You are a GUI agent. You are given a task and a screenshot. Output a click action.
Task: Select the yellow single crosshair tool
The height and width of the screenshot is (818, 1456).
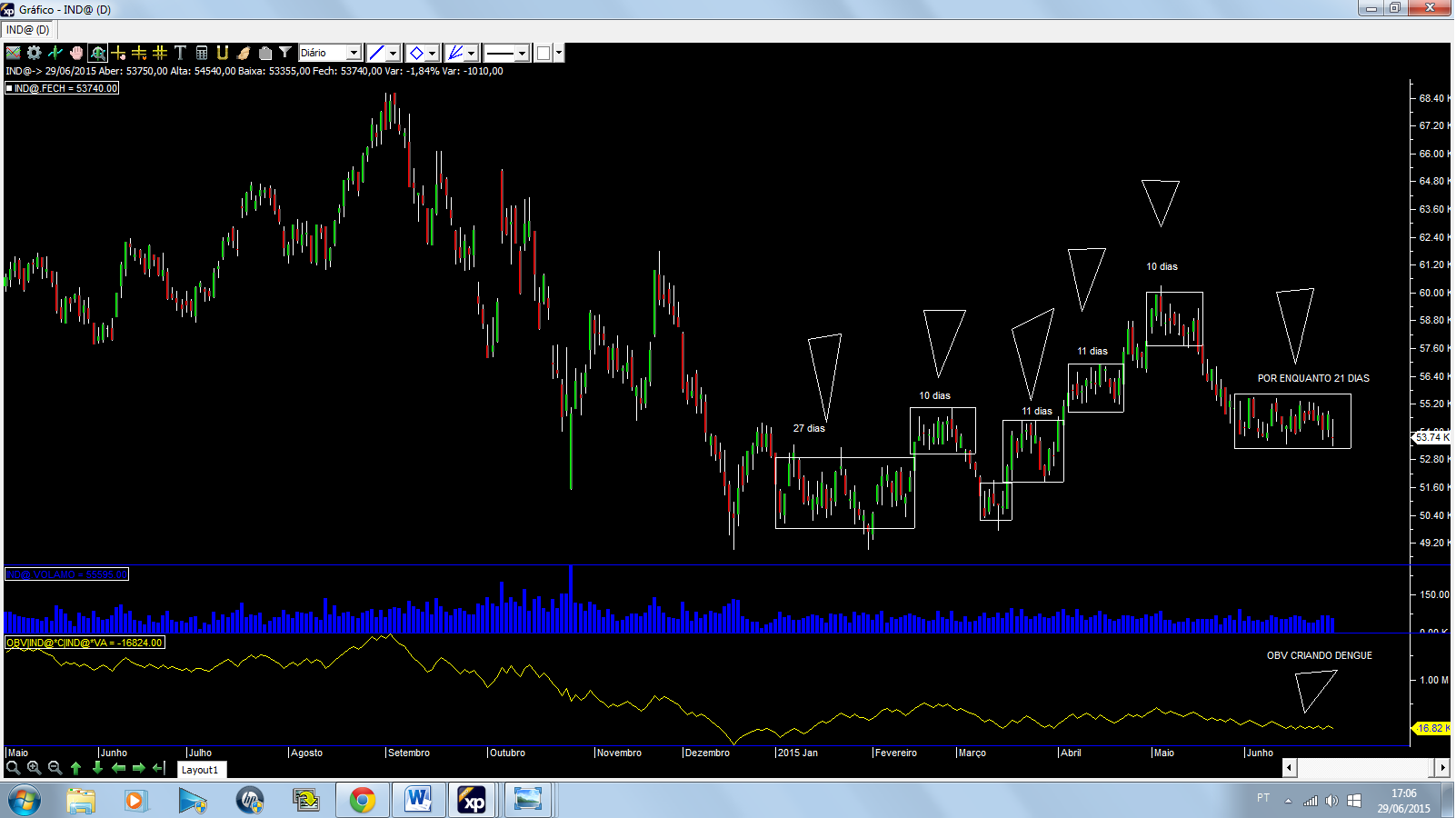click(x=118, y=53)
